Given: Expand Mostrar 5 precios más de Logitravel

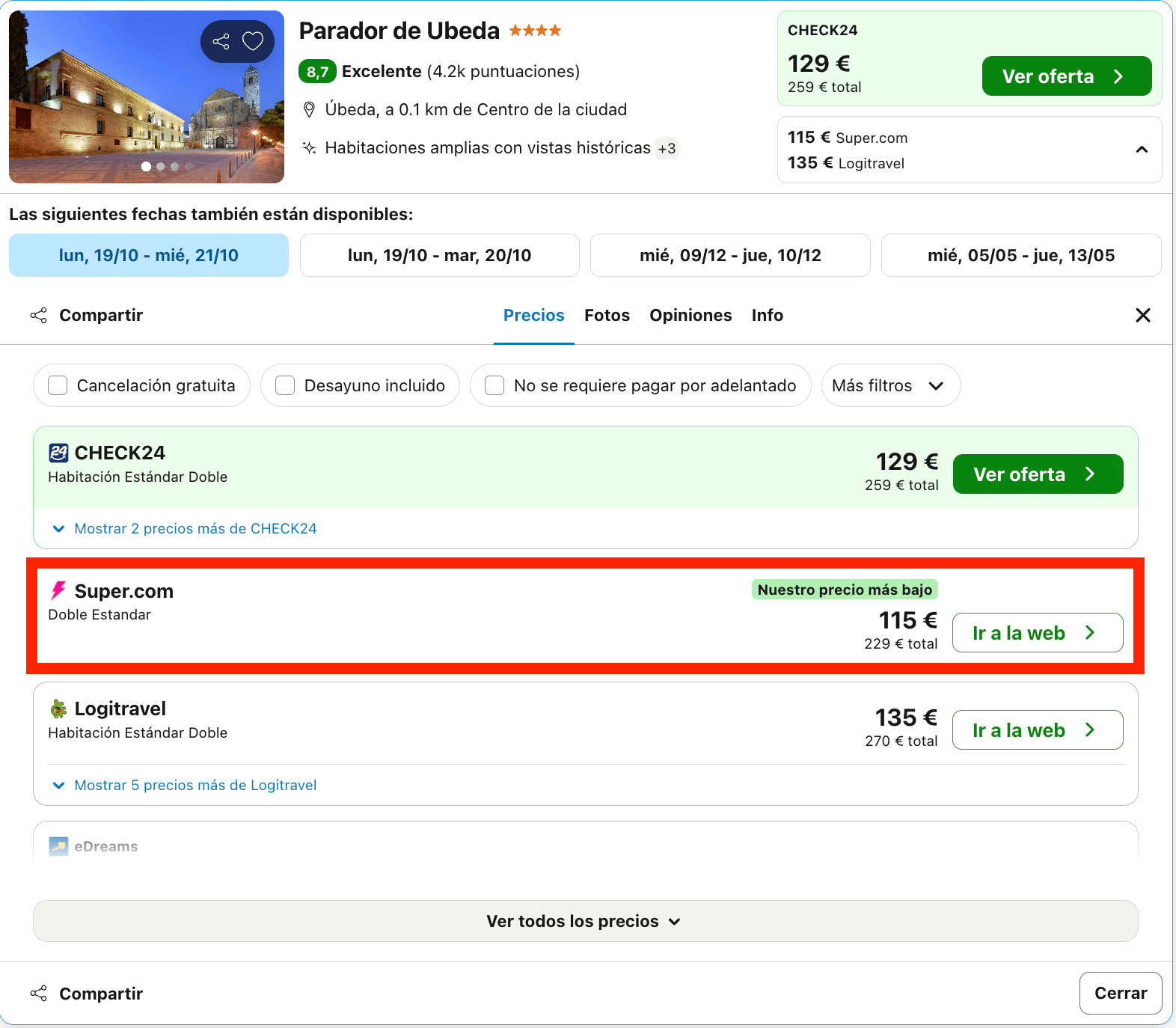Looking at the screenshot, I should [x=184, y=785].
